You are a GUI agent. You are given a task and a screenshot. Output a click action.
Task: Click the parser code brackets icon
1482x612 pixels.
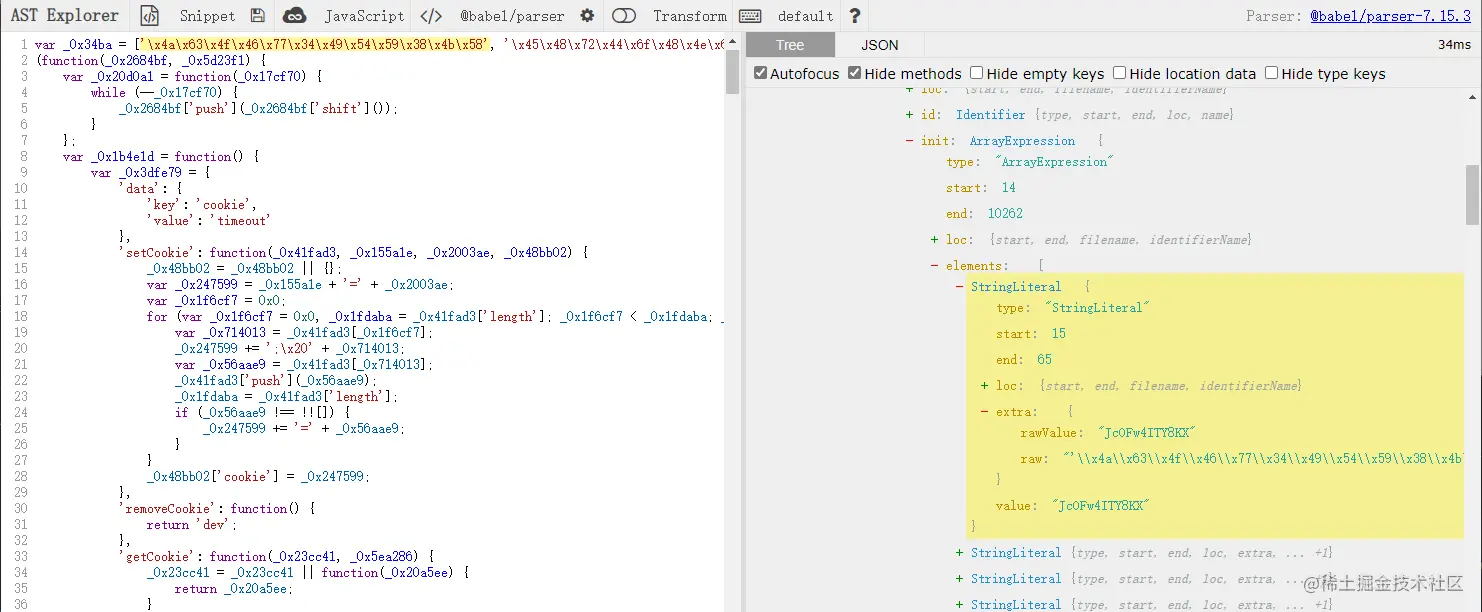431,16
